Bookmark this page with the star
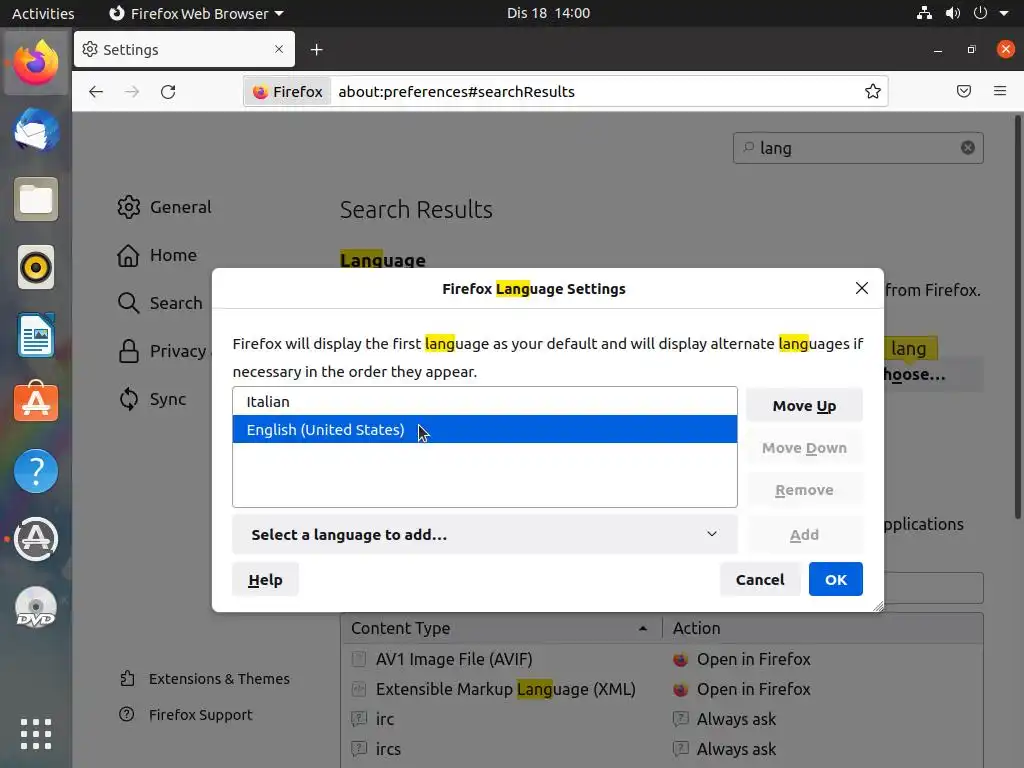The width and height of the screenshot is (1024, 768). (x=872, y=91)
